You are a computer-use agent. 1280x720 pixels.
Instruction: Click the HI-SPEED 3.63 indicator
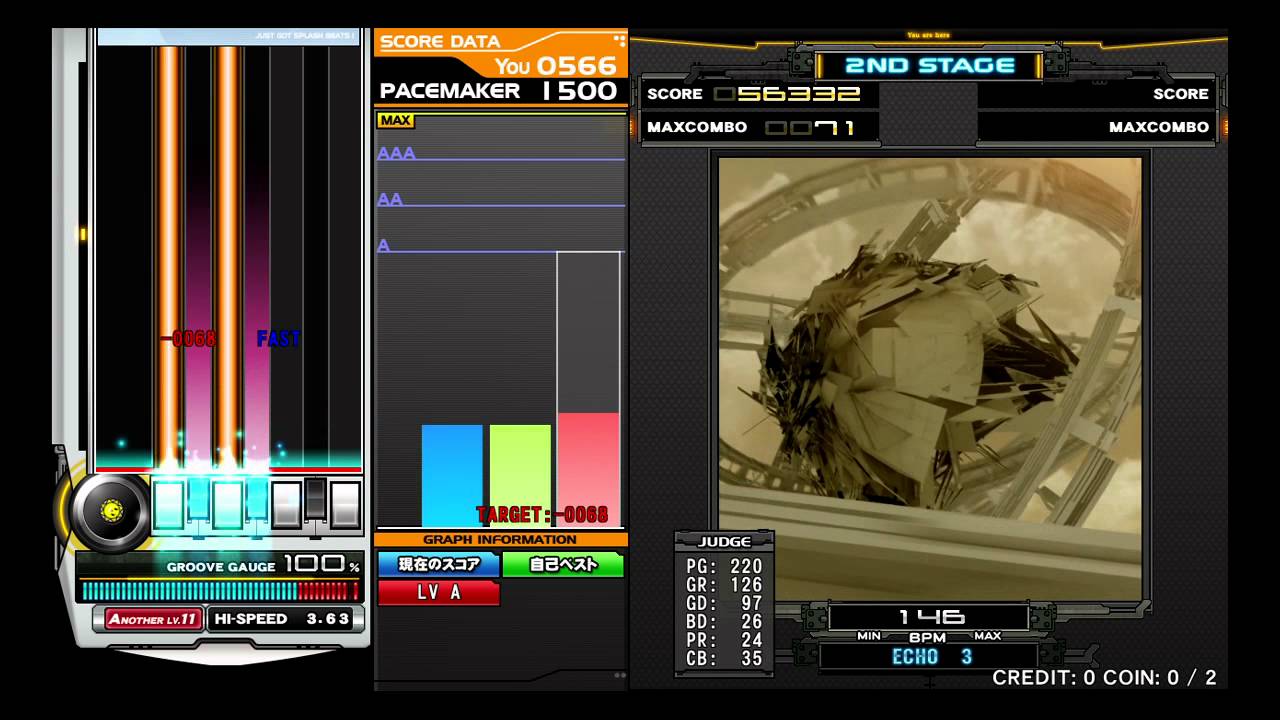283,619
